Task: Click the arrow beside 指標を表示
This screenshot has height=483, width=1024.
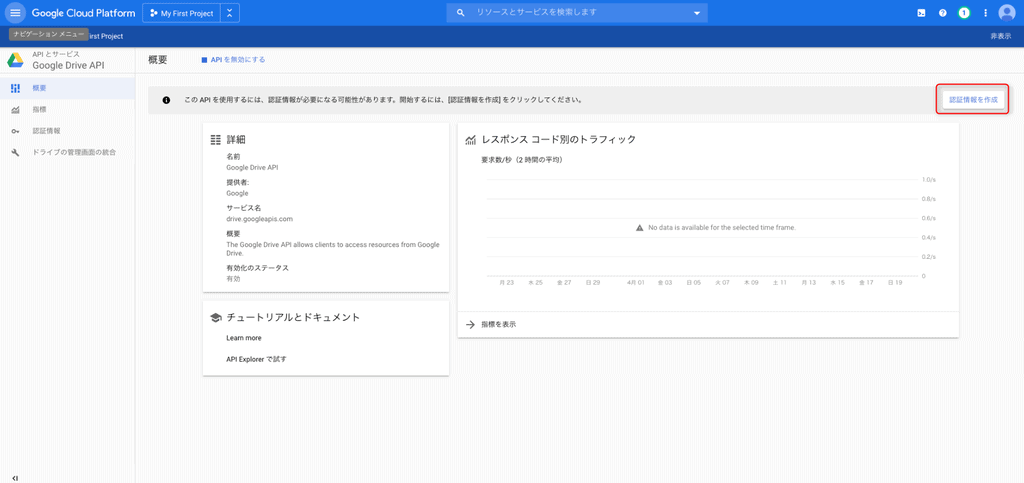Action: tap(470, 324)
